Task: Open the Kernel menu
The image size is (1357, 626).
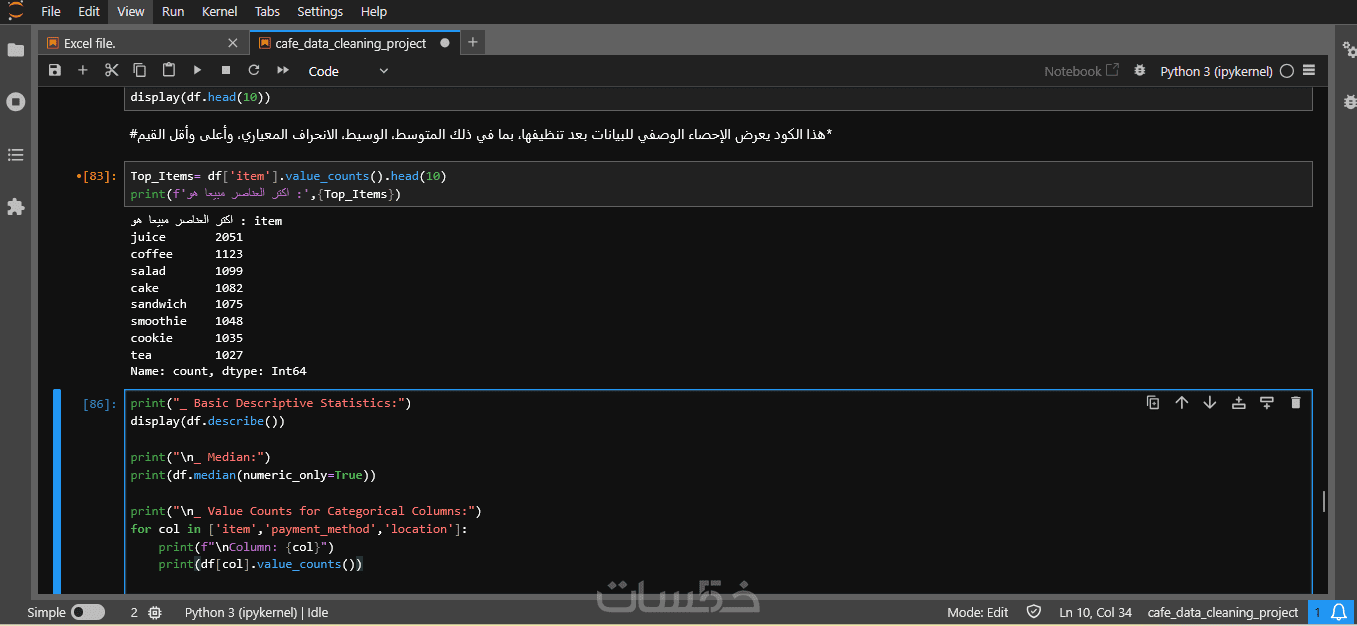Action: click(219, 12)
